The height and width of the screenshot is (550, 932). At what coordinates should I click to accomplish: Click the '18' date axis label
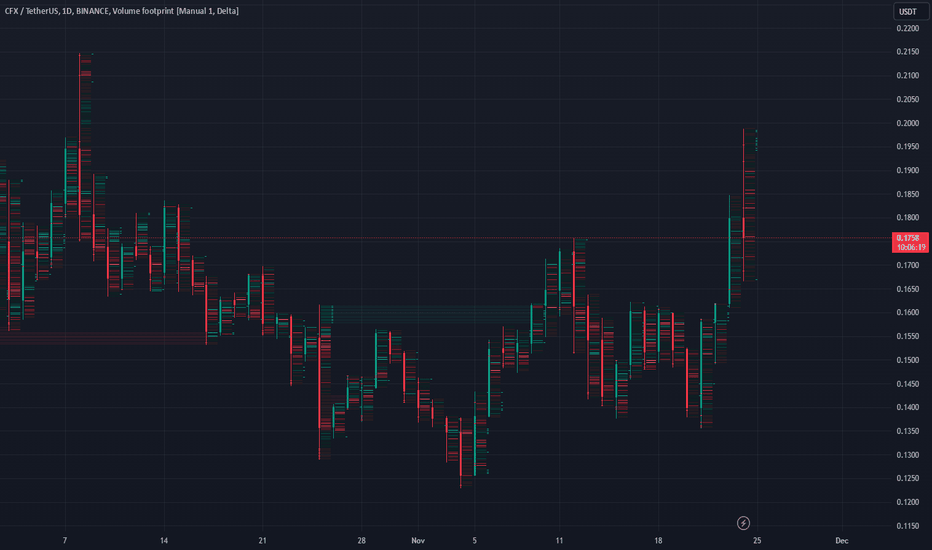pos(658,540)
